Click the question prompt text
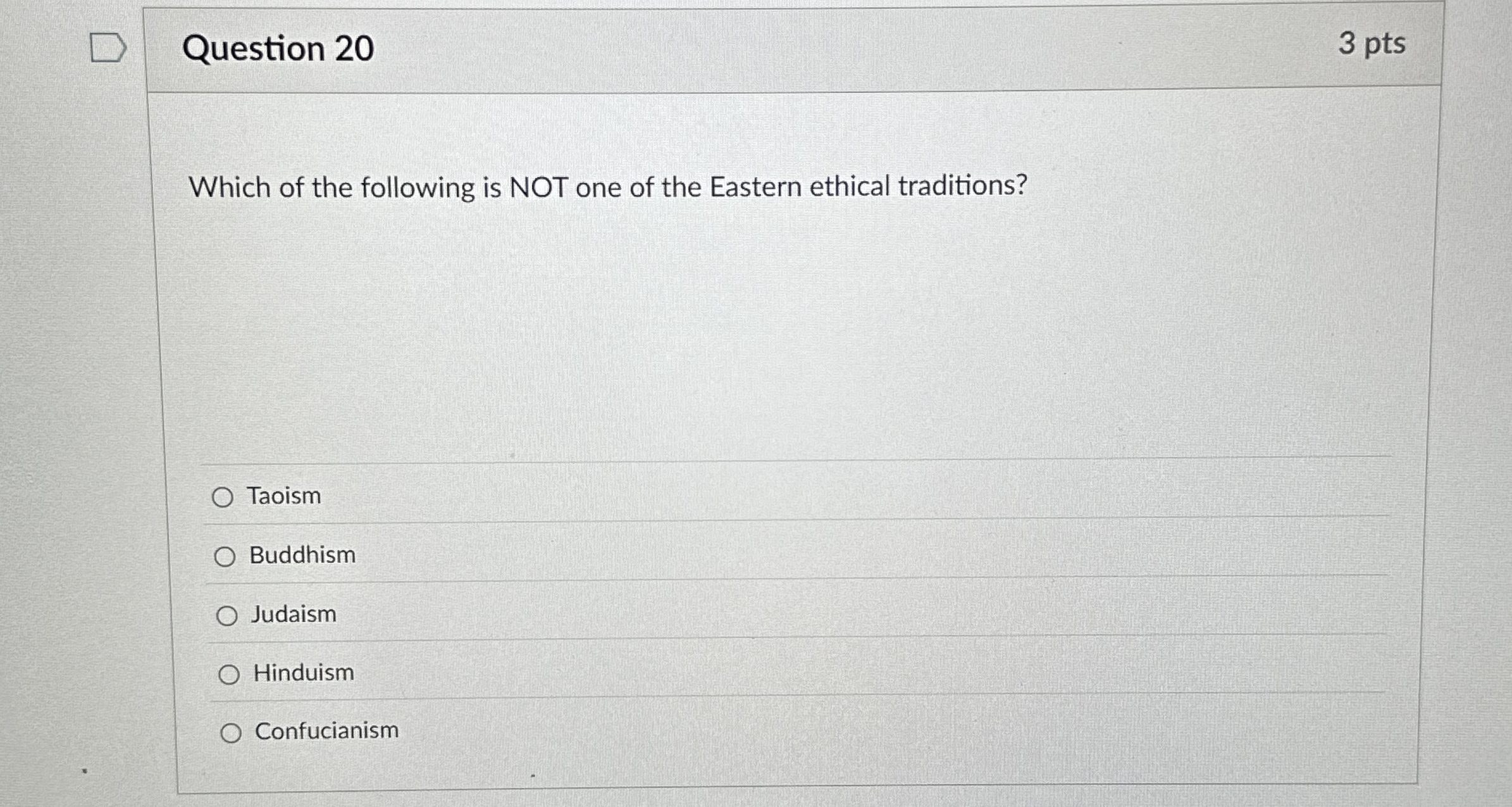Viewport: 1512px width, 807px height. [x=609, y=187]
